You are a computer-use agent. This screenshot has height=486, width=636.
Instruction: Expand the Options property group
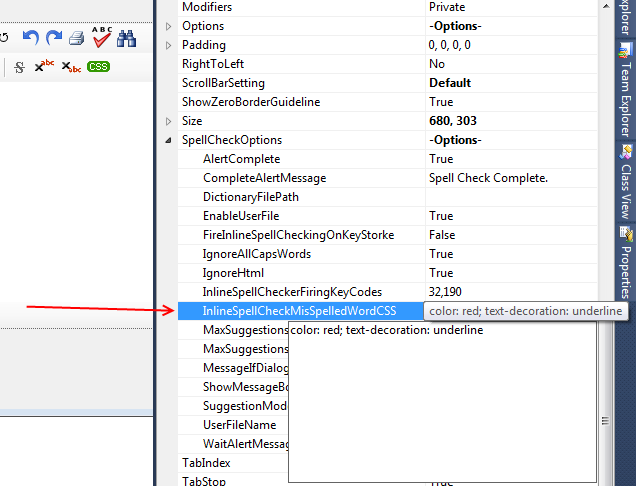(x=168, y=26)
